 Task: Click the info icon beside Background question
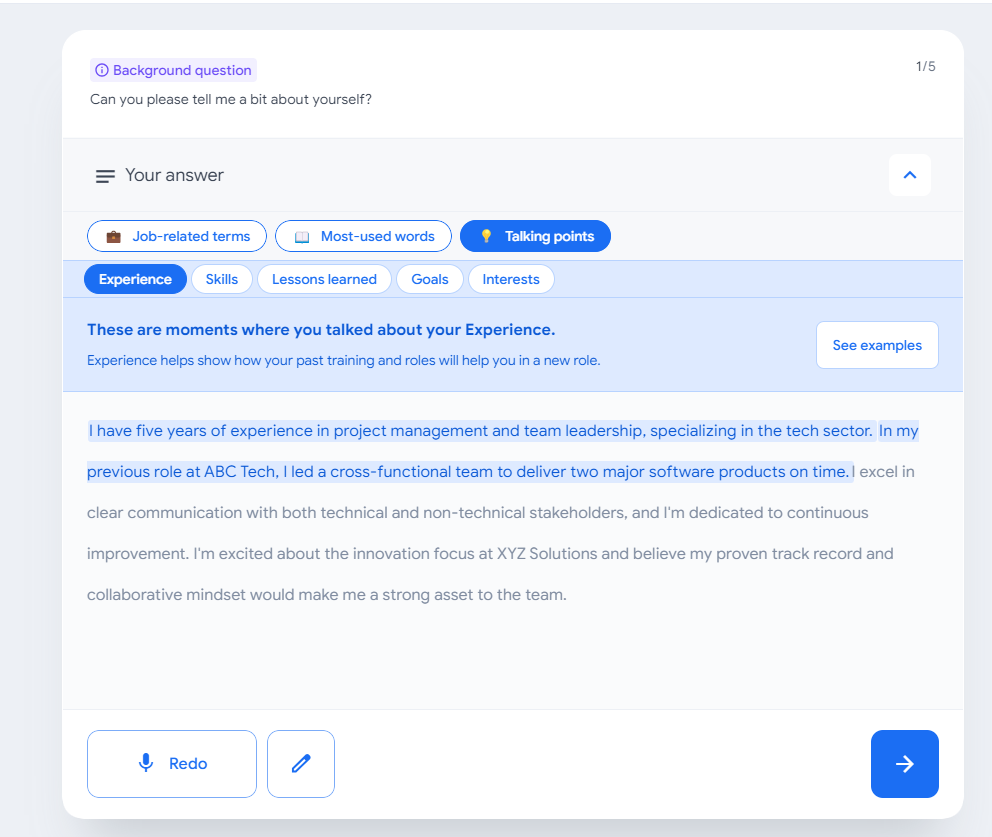(102, 70)
